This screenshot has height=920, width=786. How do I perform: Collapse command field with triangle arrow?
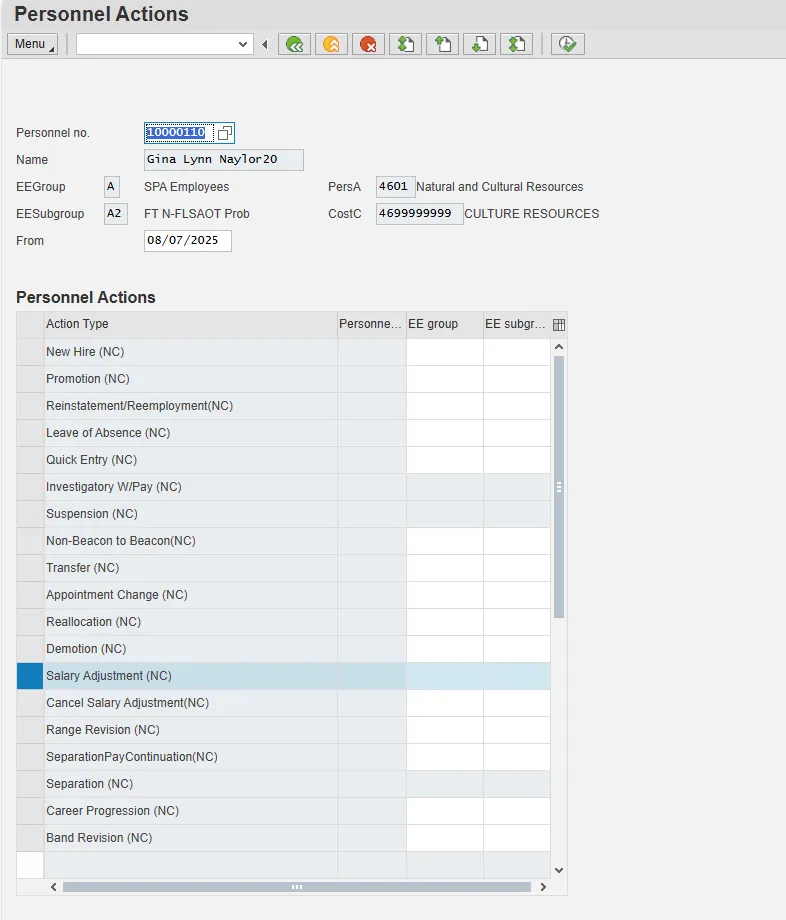click(265, 44)
